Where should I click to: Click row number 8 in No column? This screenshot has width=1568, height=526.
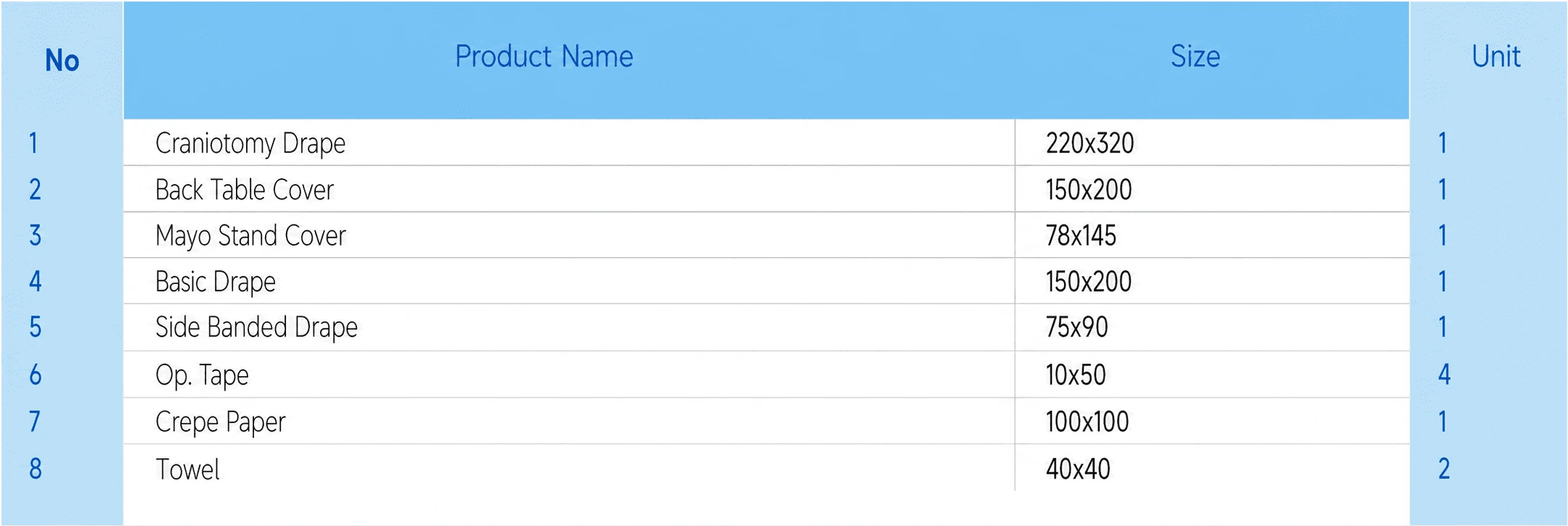35,469
